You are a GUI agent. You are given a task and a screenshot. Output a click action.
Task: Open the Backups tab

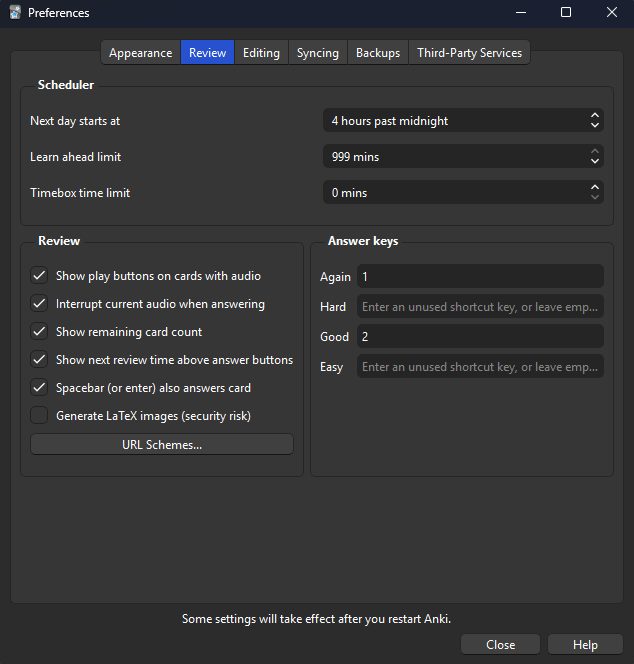click(x=378, y=53)
